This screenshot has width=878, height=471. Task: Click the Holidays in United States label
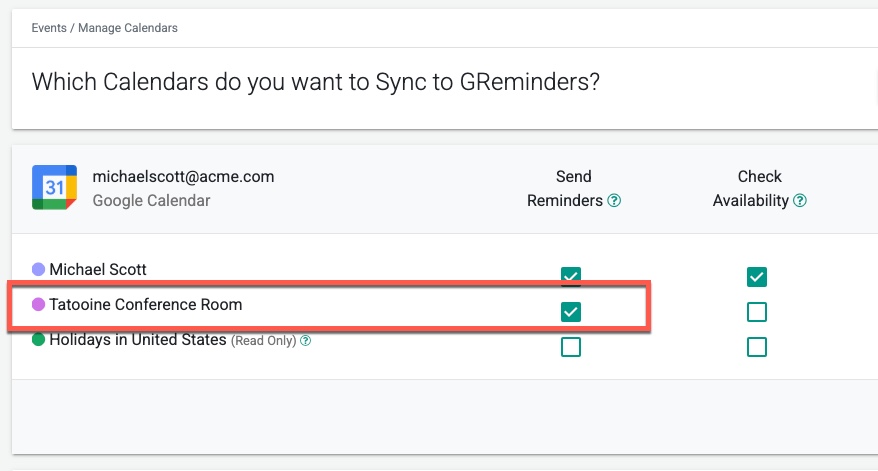pyautogui.click(x=138, y=339)
